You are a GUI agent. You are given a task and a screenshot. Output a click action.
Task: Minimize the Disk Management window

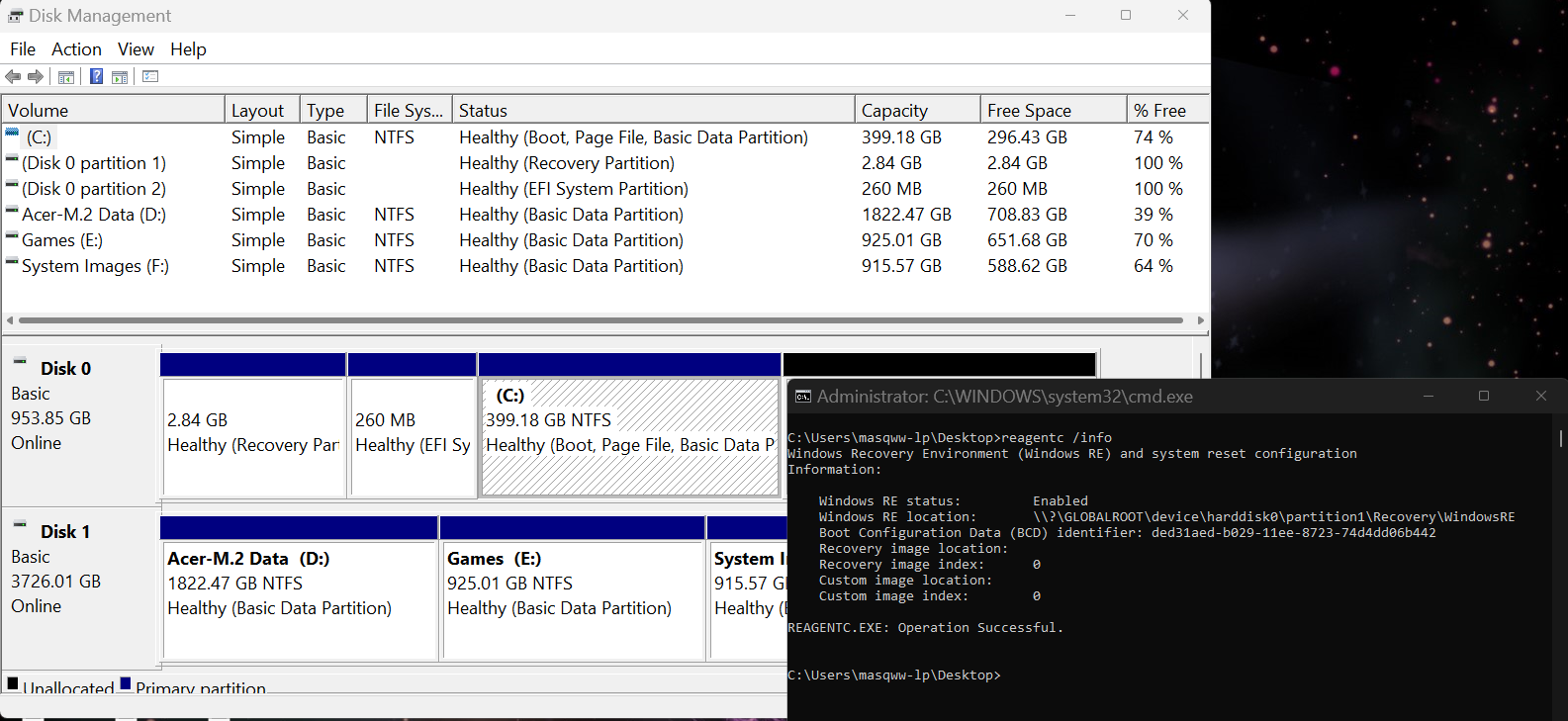click(x=1070, y=15)
